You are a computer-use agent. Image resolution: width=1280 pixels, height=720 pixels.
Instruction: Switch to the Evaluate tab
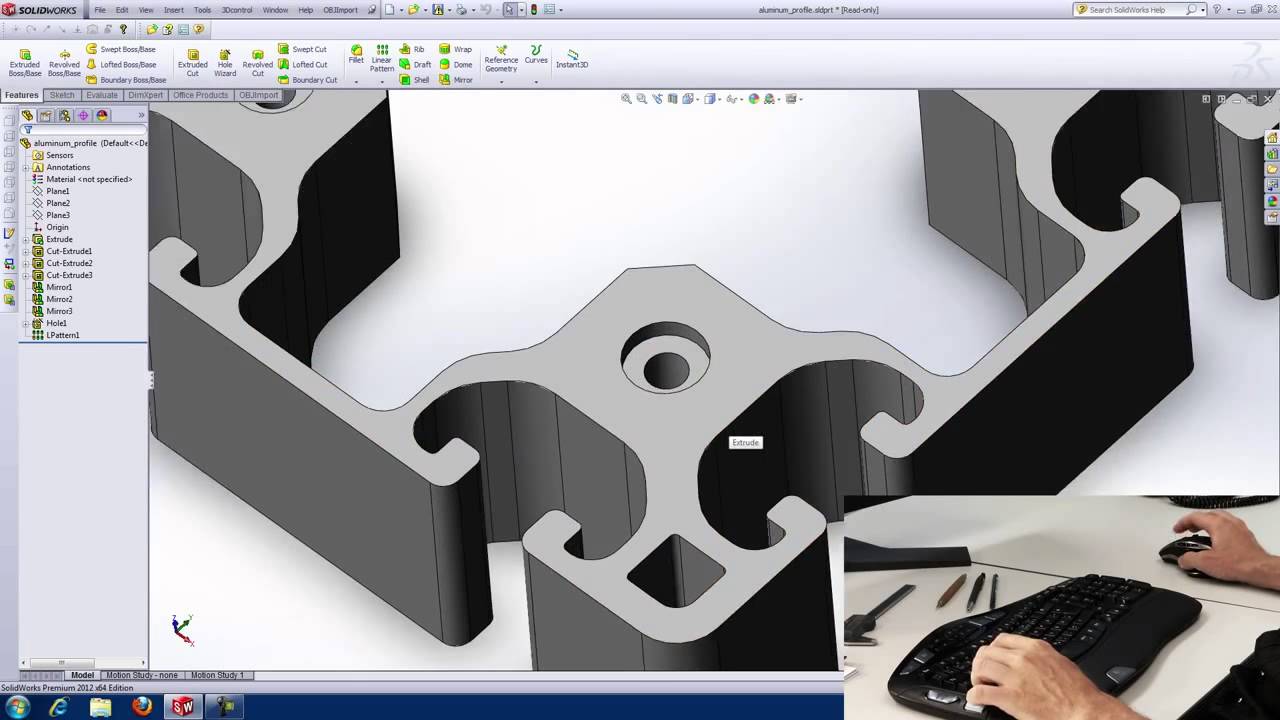click(x=101, y=95)
